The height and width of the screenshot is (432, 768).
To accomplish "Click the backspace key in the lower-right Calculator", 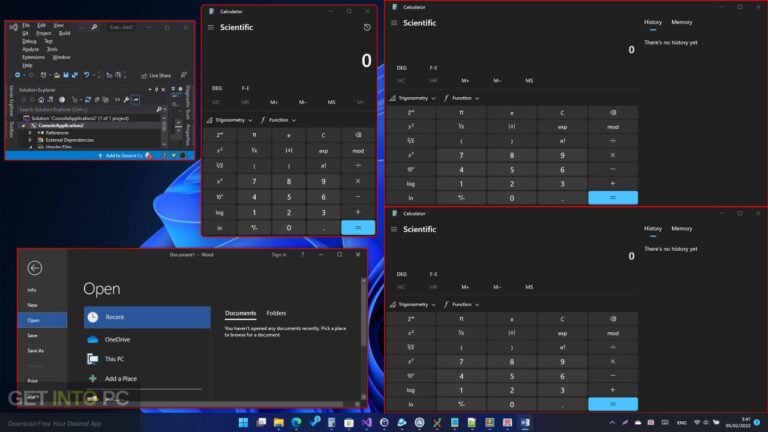I will click(613, 319).
